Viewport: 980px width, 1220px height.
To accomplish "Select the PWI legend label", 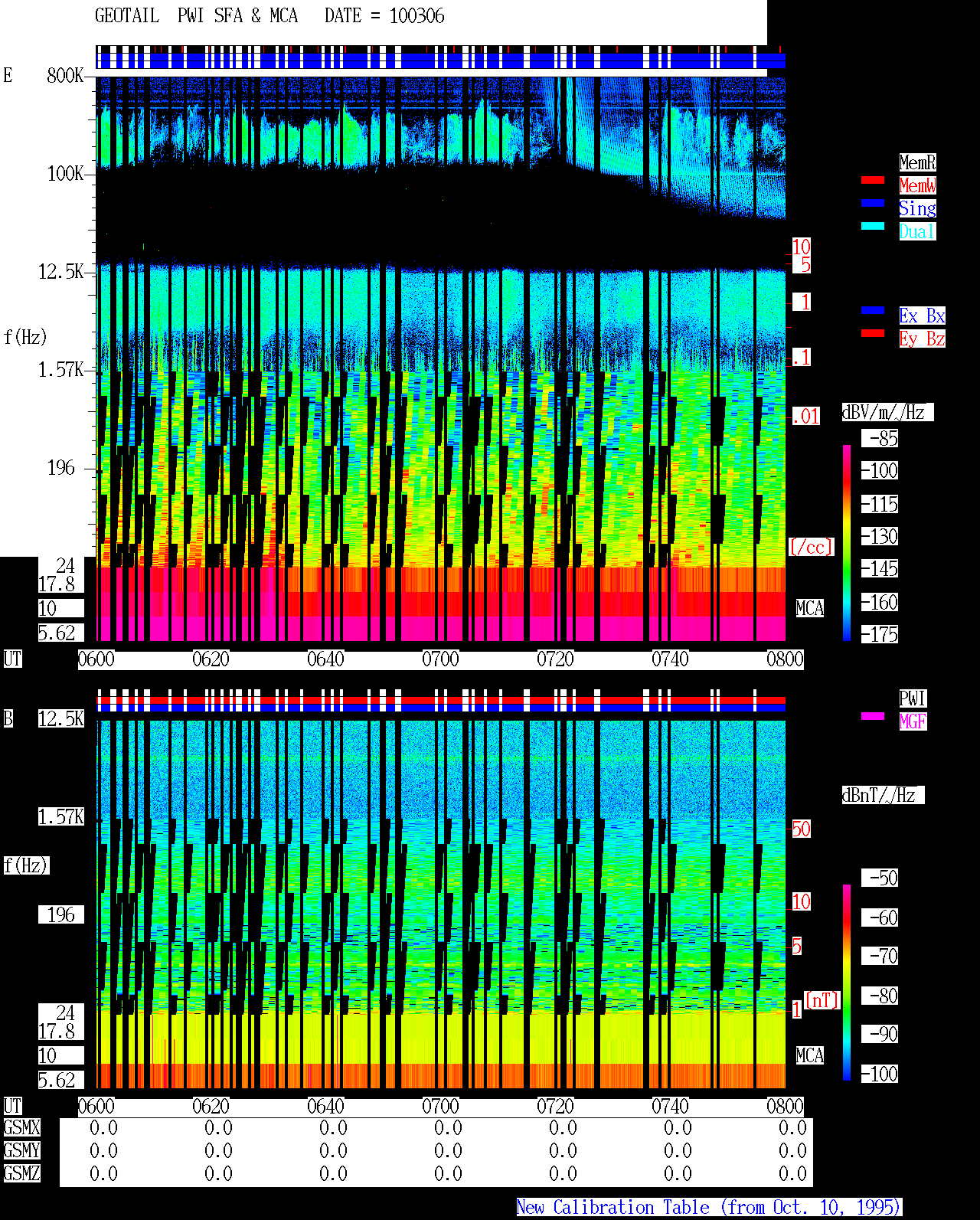I will (913, 698).
